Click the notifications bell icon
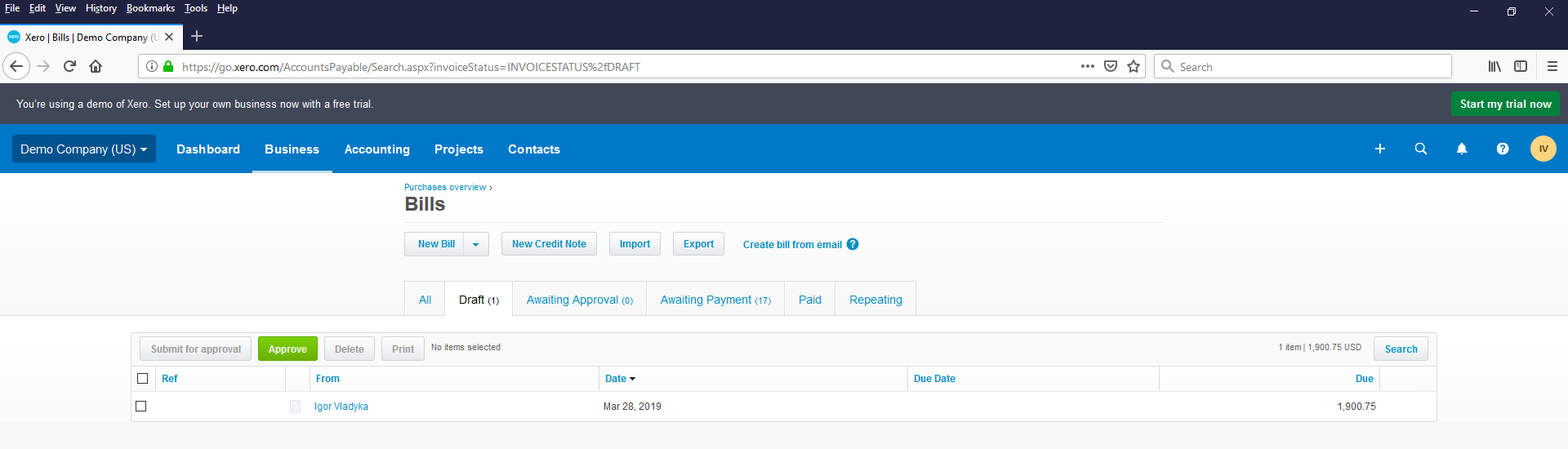 (x=1462, y=149)
